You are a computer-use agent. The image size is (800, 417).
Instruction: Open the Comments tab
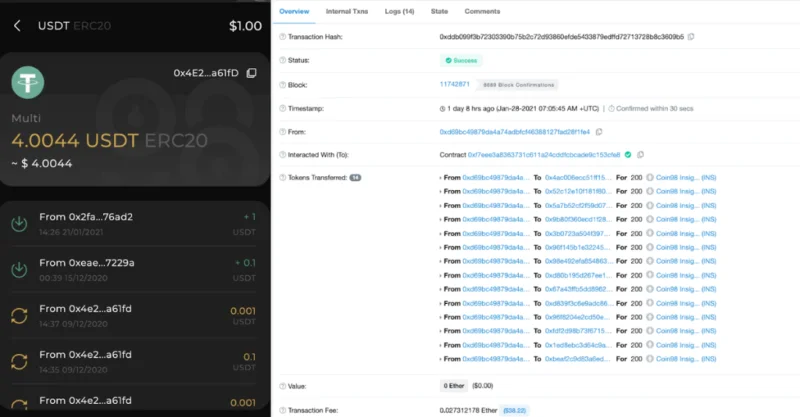click(482, 11)
